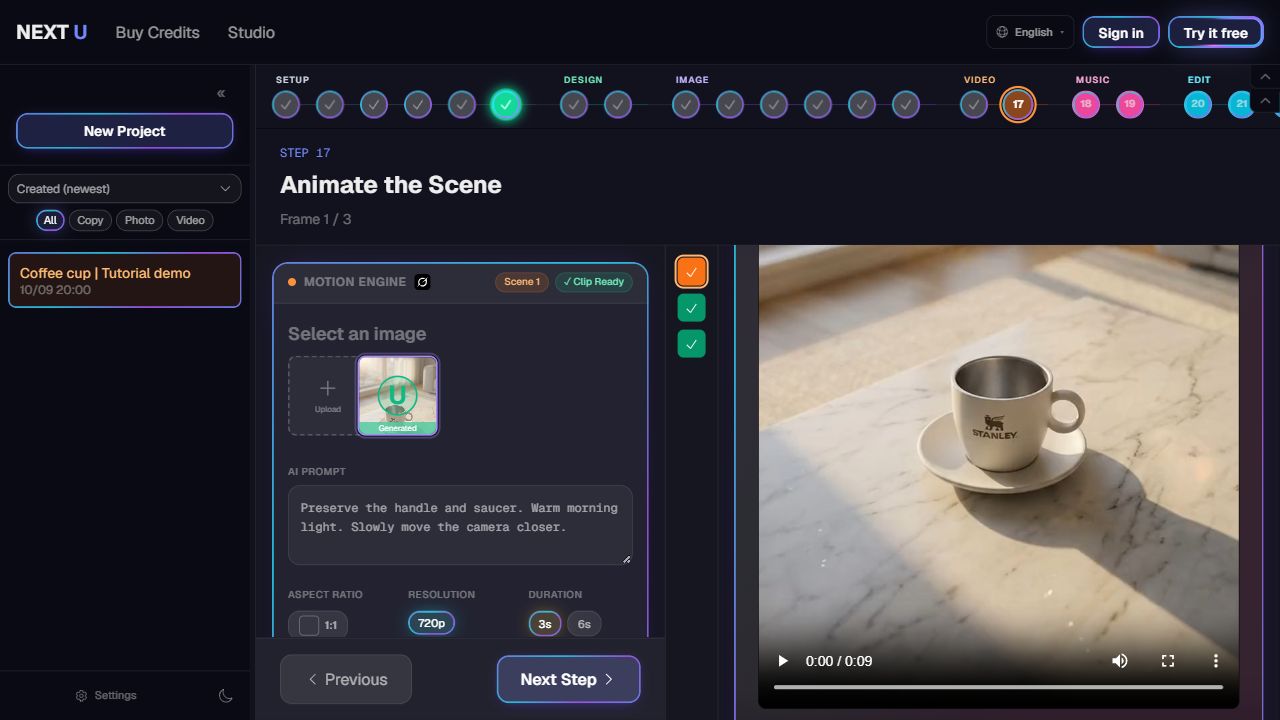The width and height of the screenshot is (1280, 720).
Task: Click the NEXT U logo
Action: tap(52, 32)
